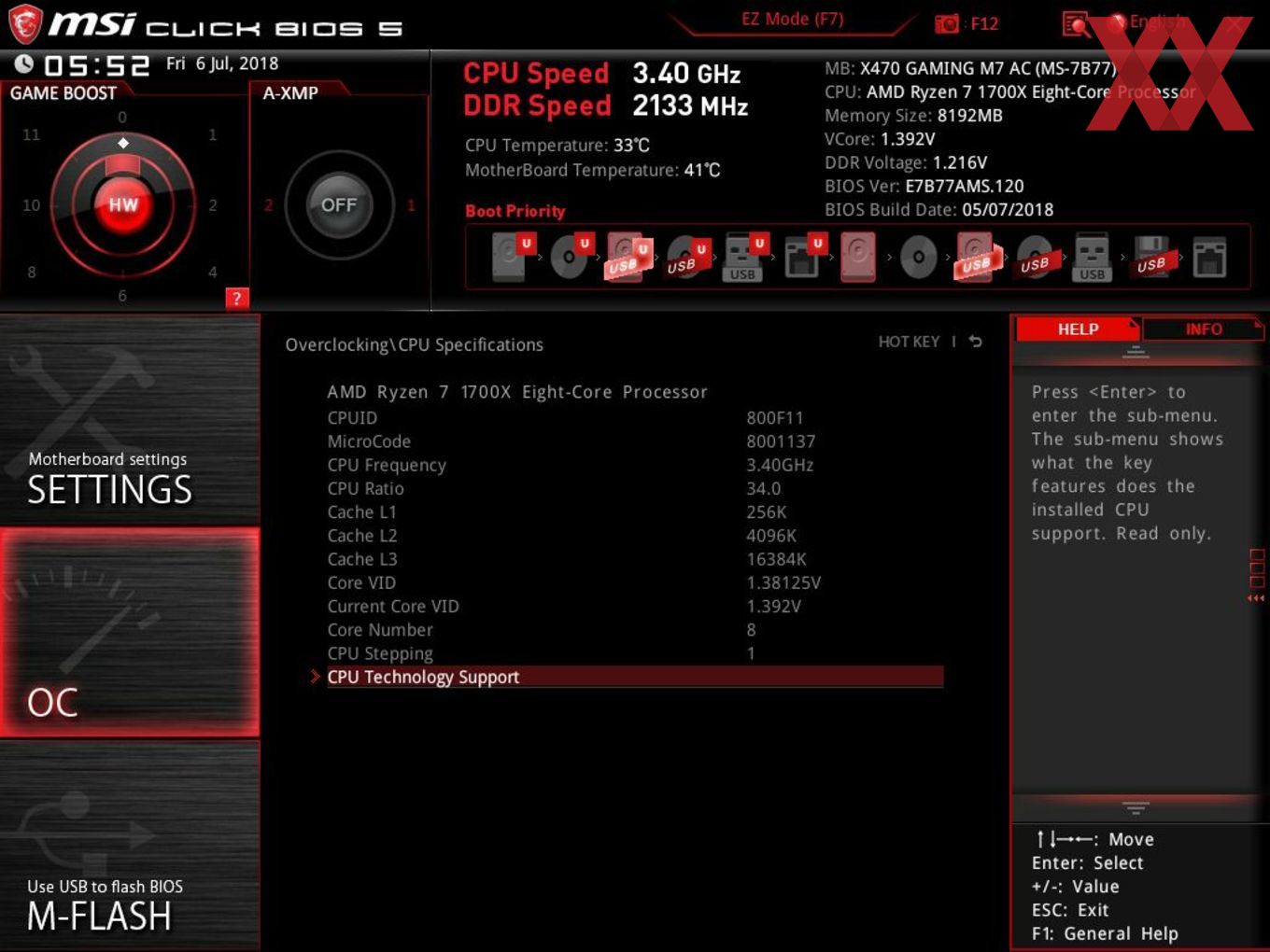Select the Cache L3 row

click(635, 559)
